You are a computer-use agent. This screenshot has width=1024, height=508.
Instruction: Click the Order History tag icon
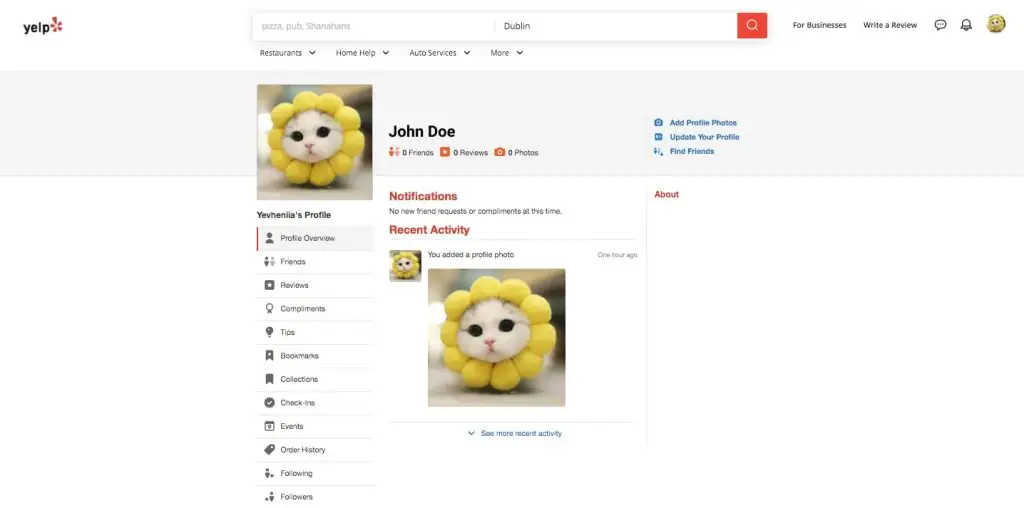point(269,449)
